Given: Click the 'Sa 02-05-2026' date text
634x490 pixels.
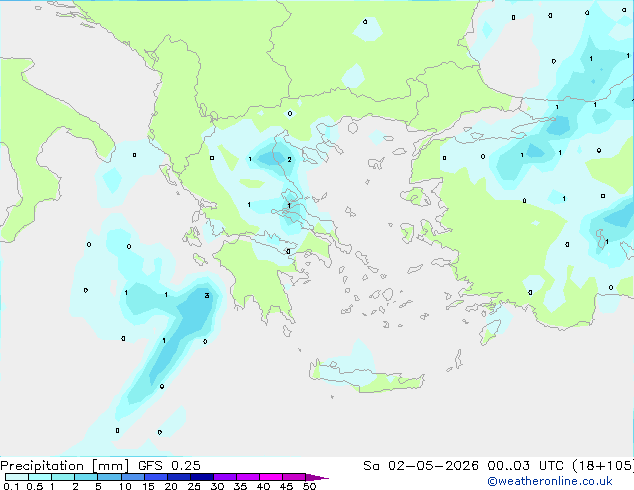Looking at the screenshot, I should 421,466.
